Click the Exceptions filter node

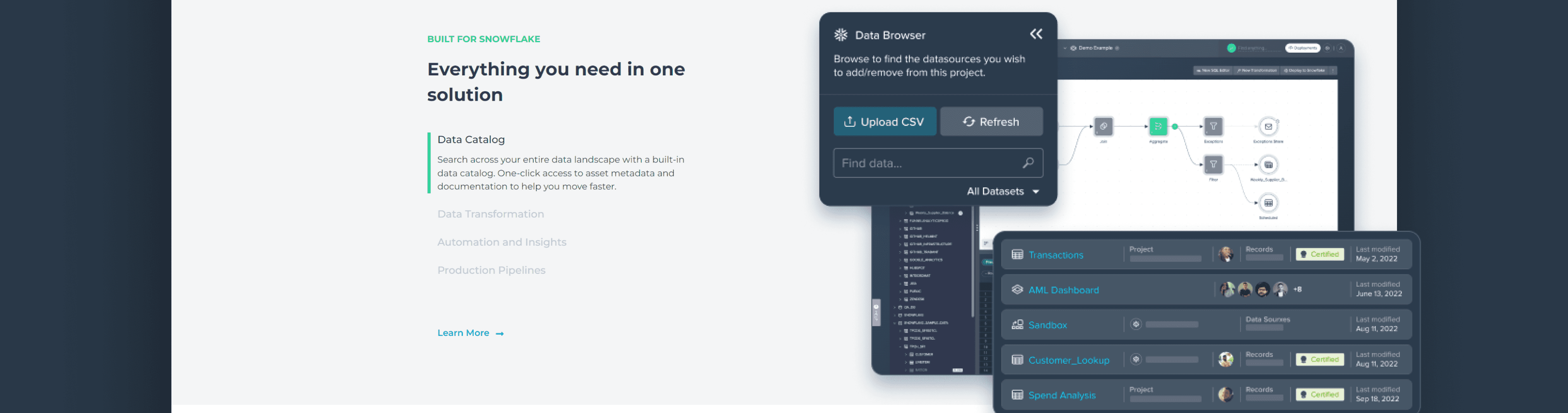[x=1213, y=127]
